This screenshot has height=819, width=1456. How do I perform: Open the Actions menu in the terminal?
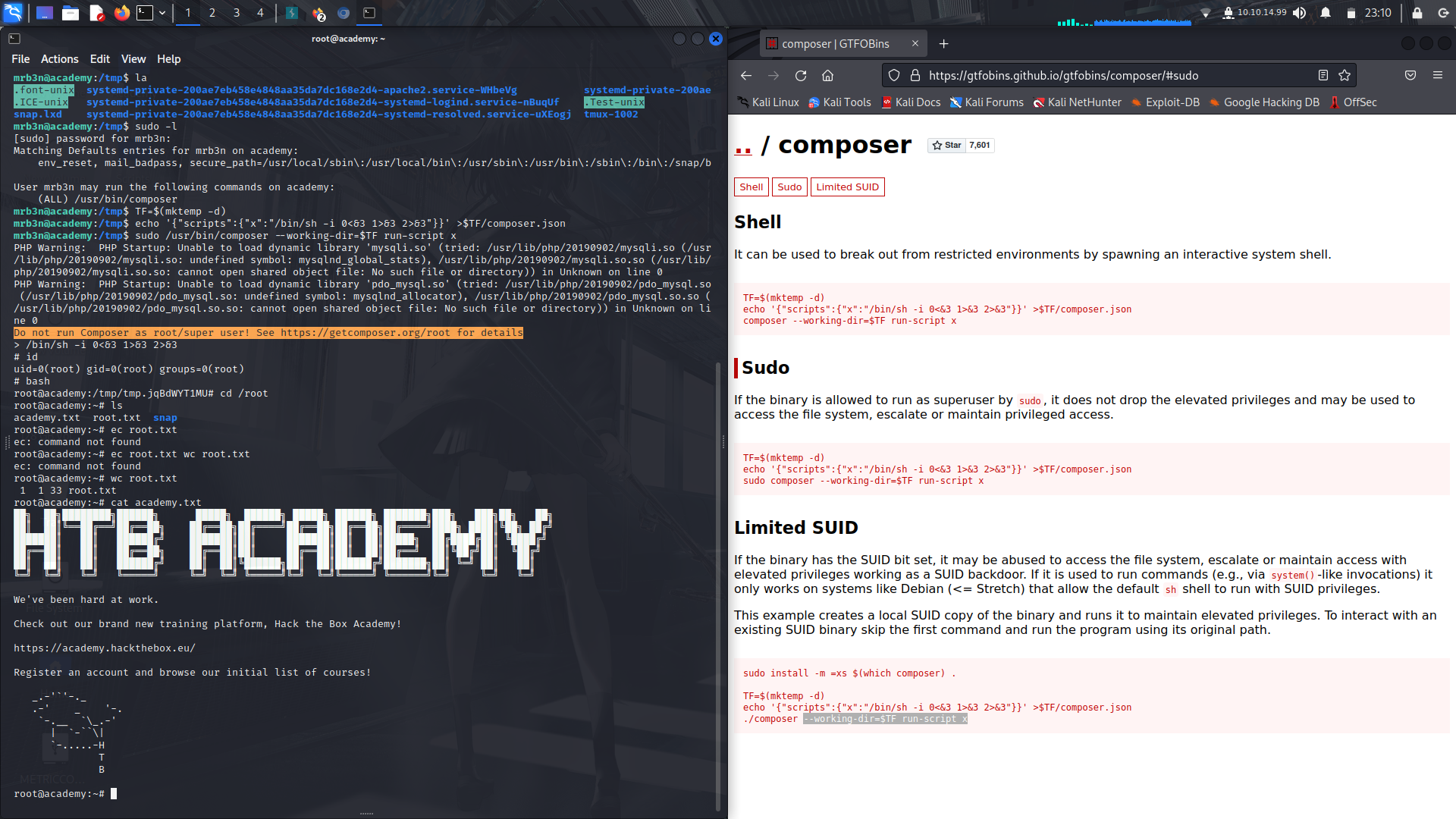point(59,58)
